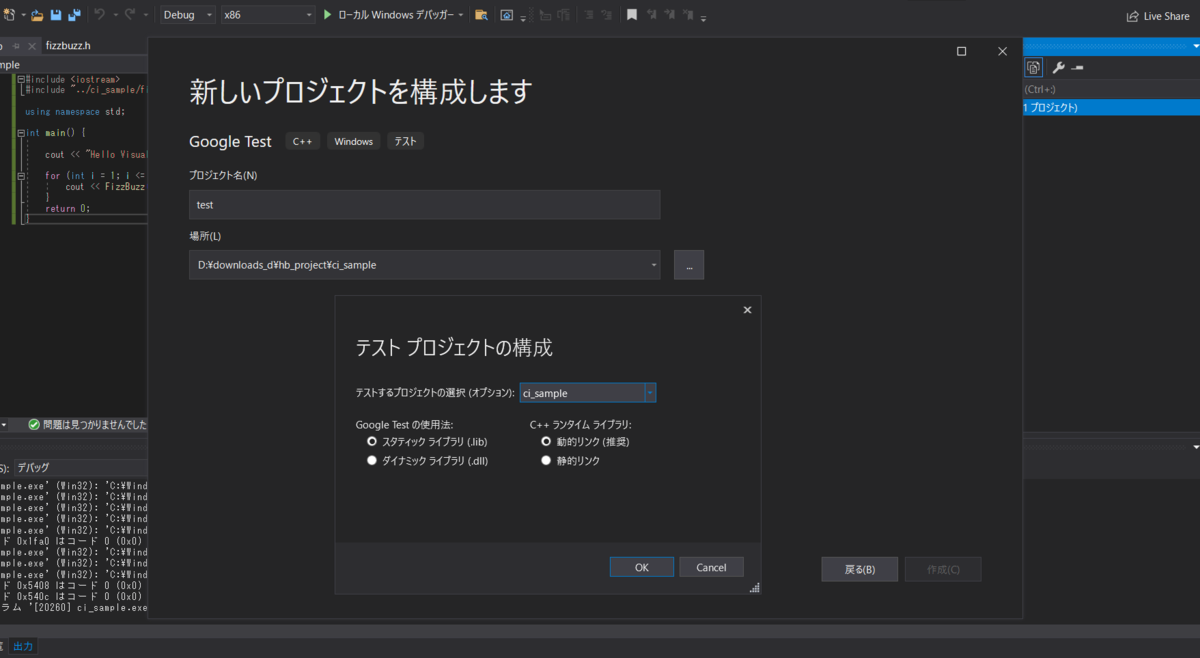Click the "return 0;" code line
Viewport: 1200px width, 658px height.
[x=67, y=208]
